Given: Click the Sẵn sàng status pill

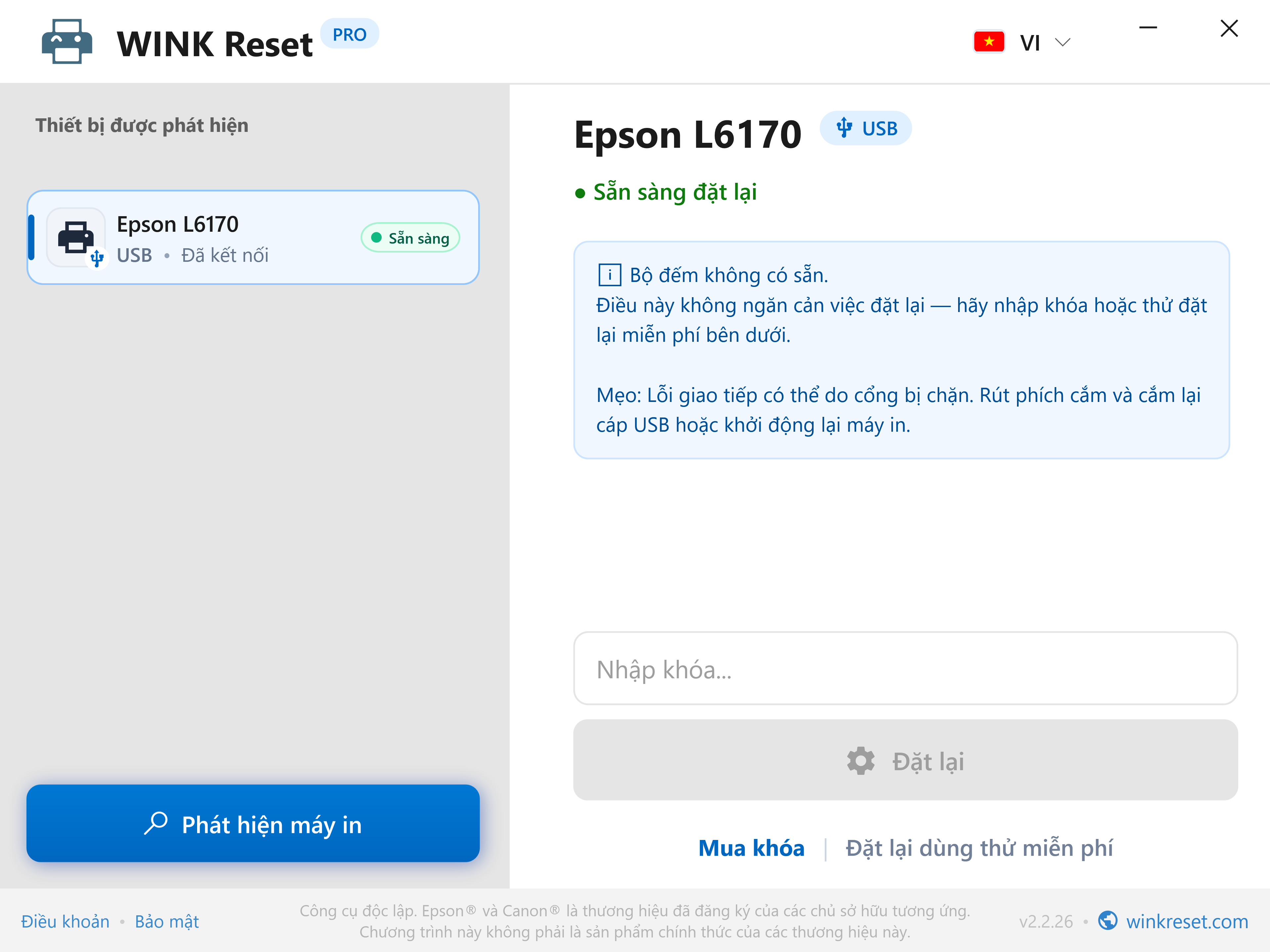Looking at the screenshot, I should [410, 238].
